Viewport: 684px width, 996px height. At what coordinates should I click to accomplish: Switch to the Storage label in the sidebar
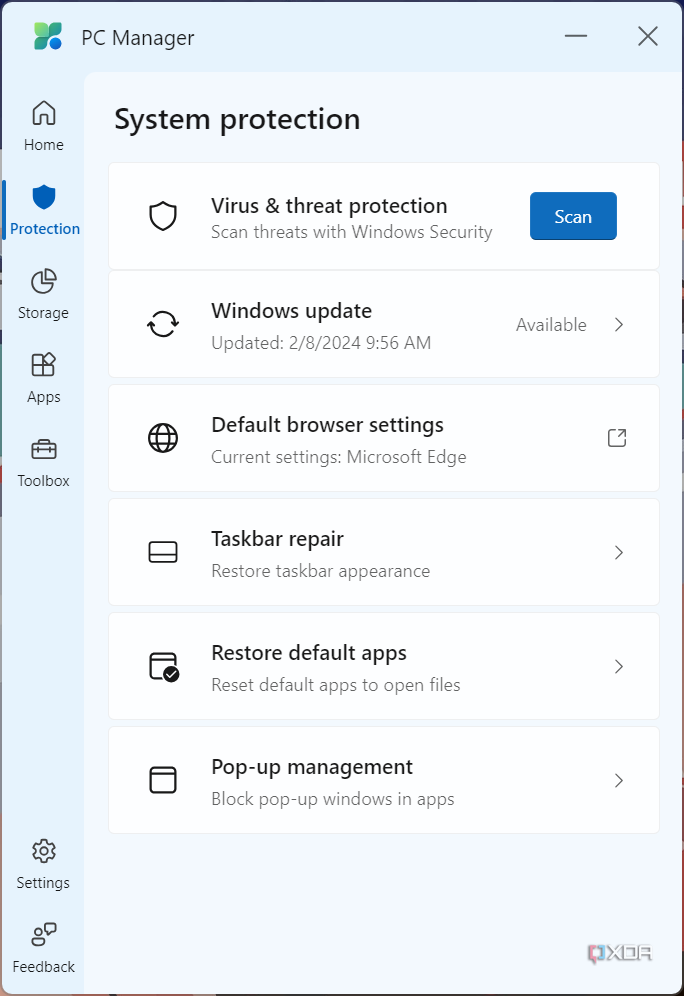43,313
